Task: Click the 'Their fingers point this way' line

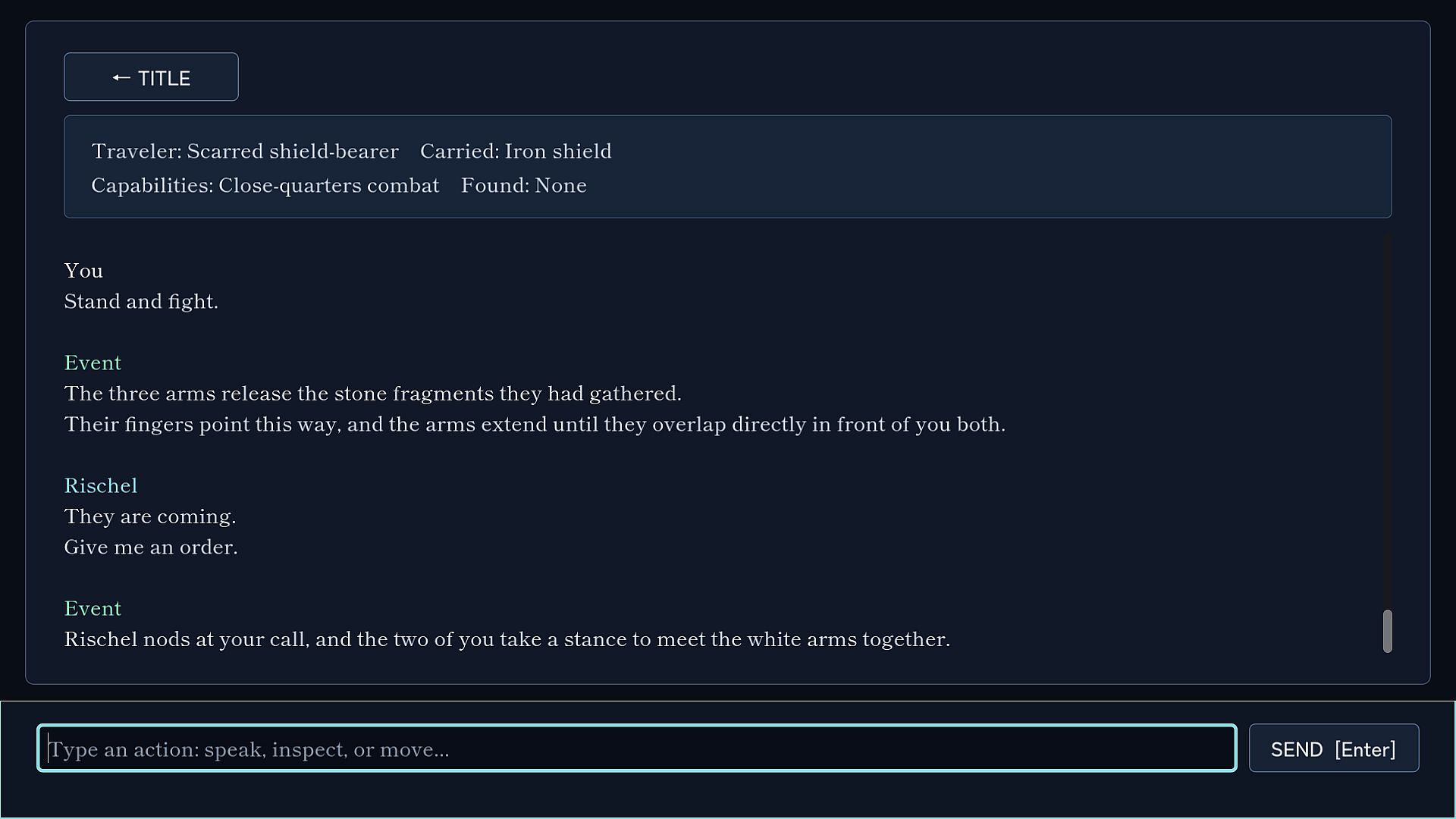Action: (x=535, y=425)
